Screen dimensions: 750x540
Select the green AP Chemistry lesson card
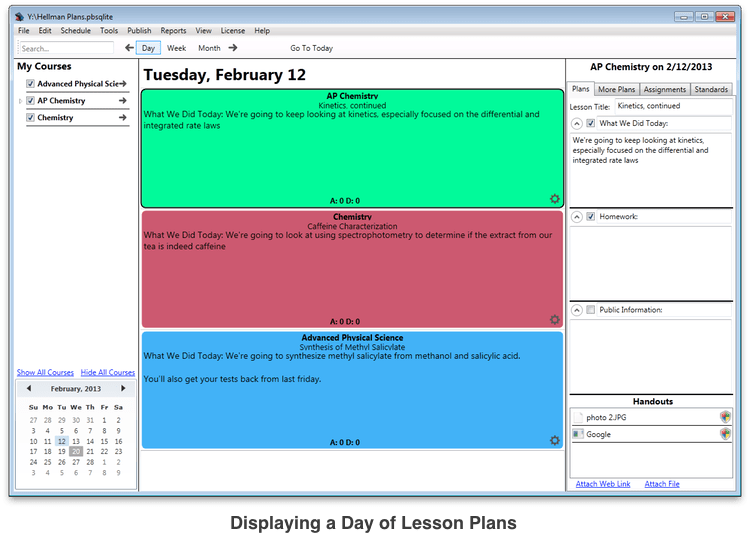(x=352, y=148)
